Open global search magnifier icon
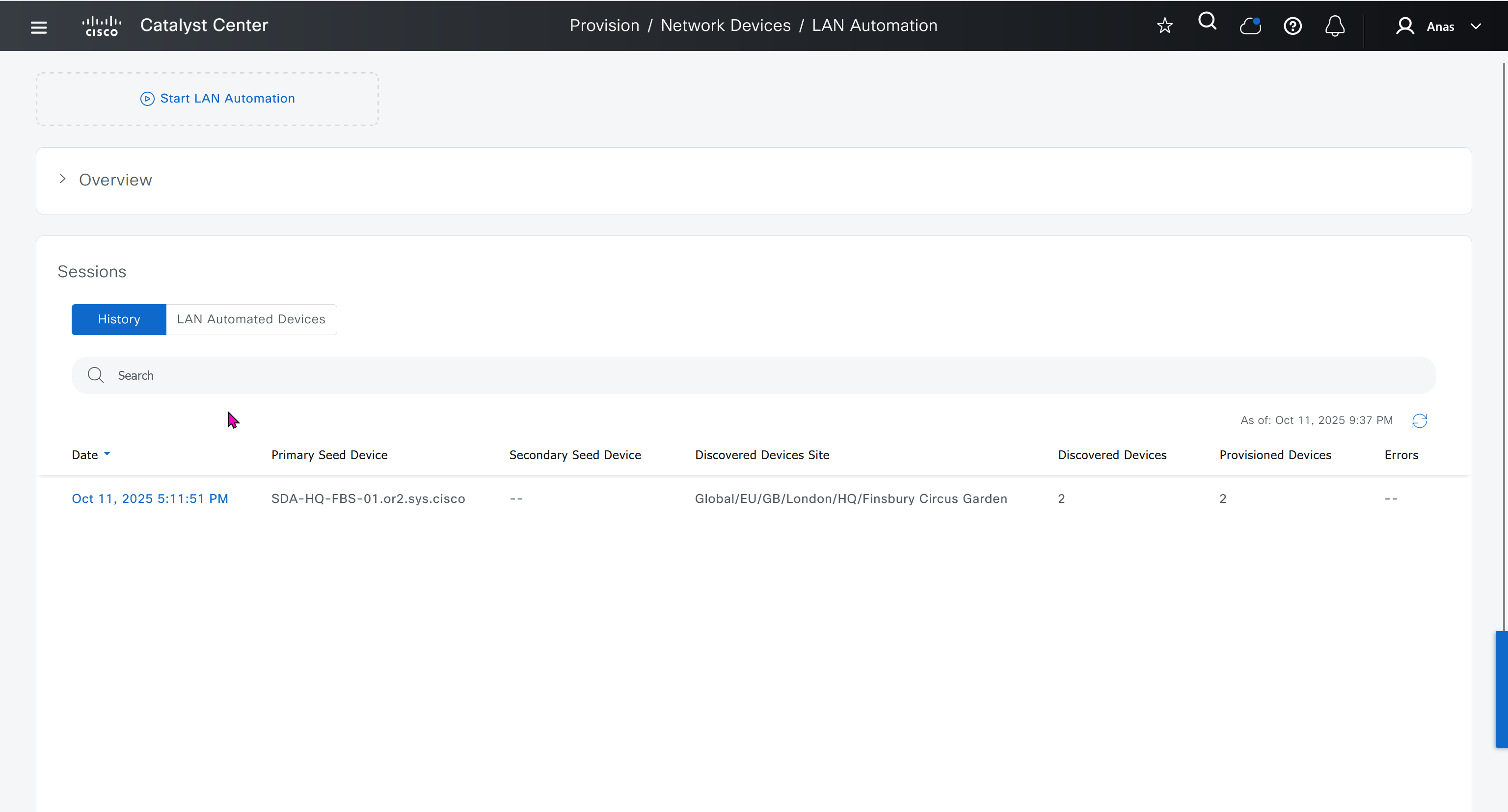This screenshot has width=1508, height=812. 1207,22
